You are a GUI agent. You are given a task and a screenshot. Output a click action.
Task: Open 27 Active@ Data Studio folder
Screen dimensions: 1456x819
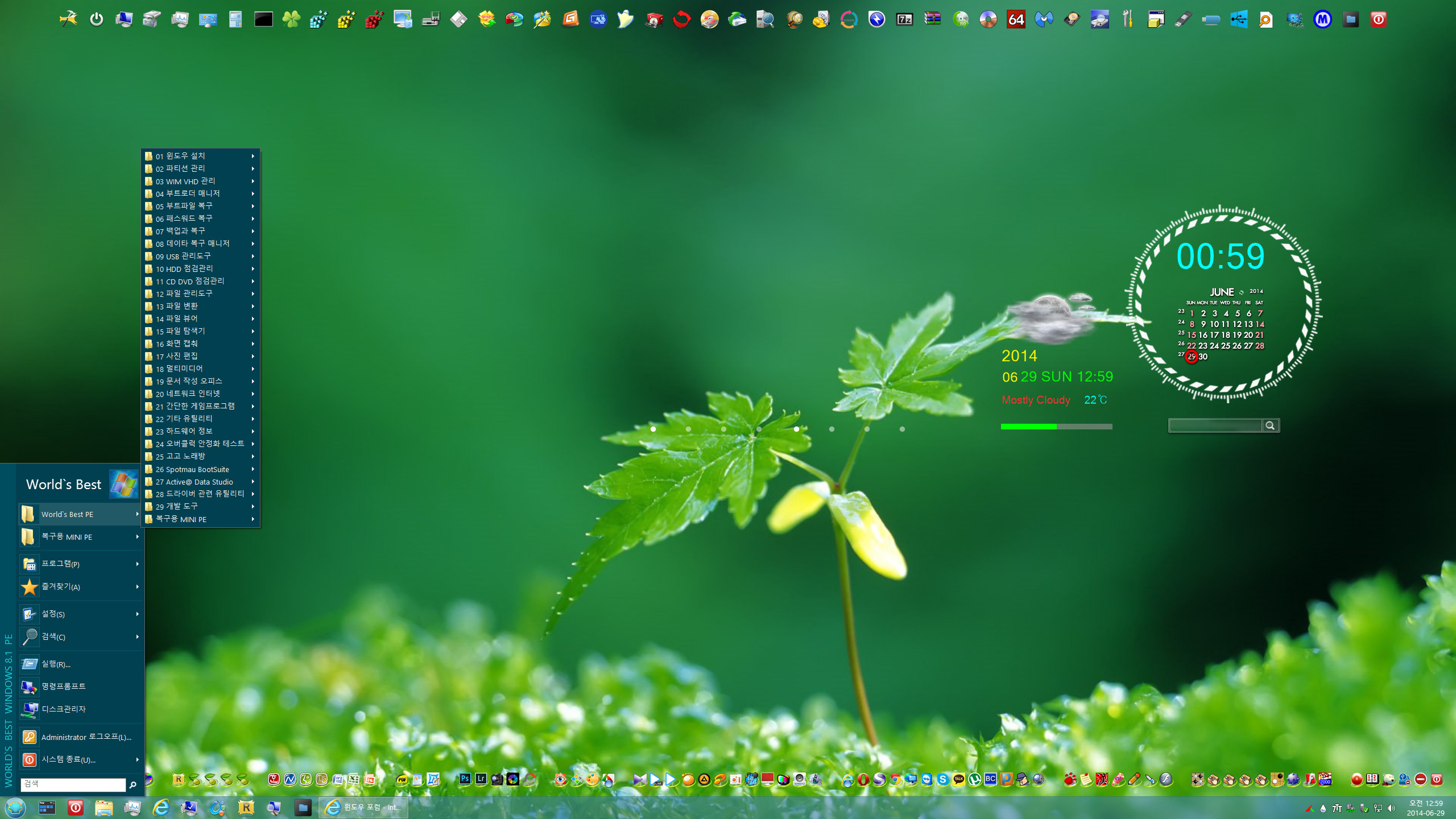(x=200, y=482)
